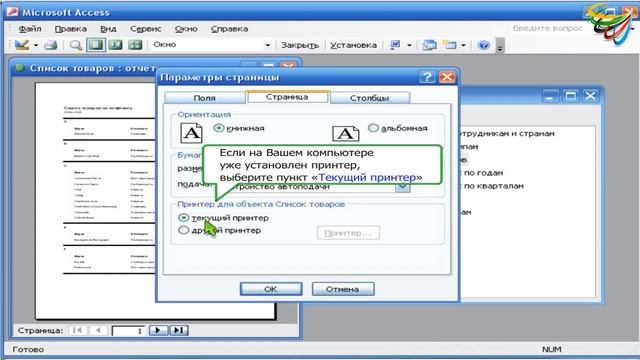
Task: Click the New Object icon
Action: point(450,45)
